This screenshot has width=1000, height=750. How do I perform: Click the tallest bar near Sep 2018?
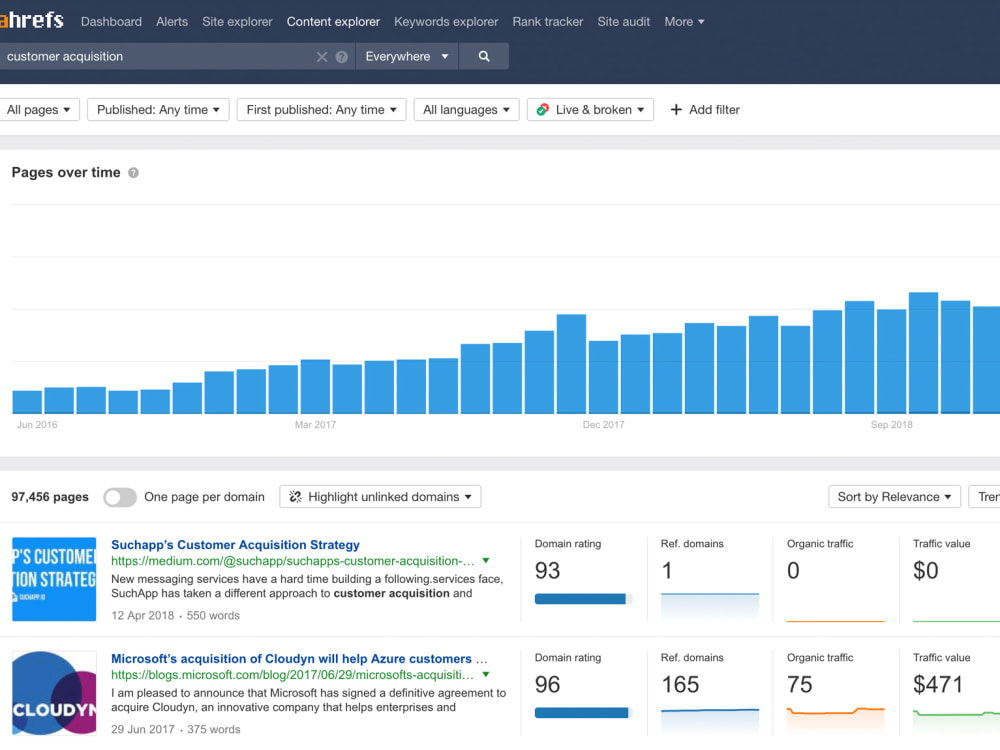point(923,353)
